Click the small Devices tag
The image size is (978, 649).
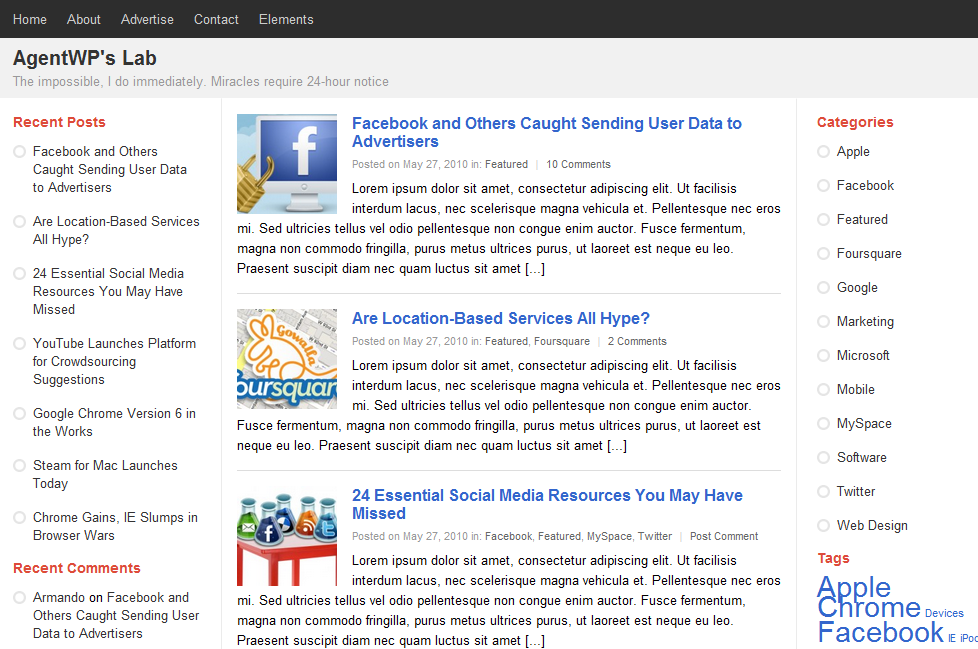[944, 614]
